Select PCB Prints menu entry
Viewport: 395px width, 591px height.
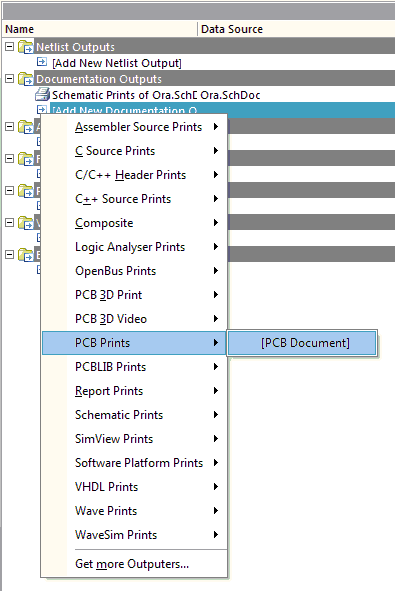135,343
